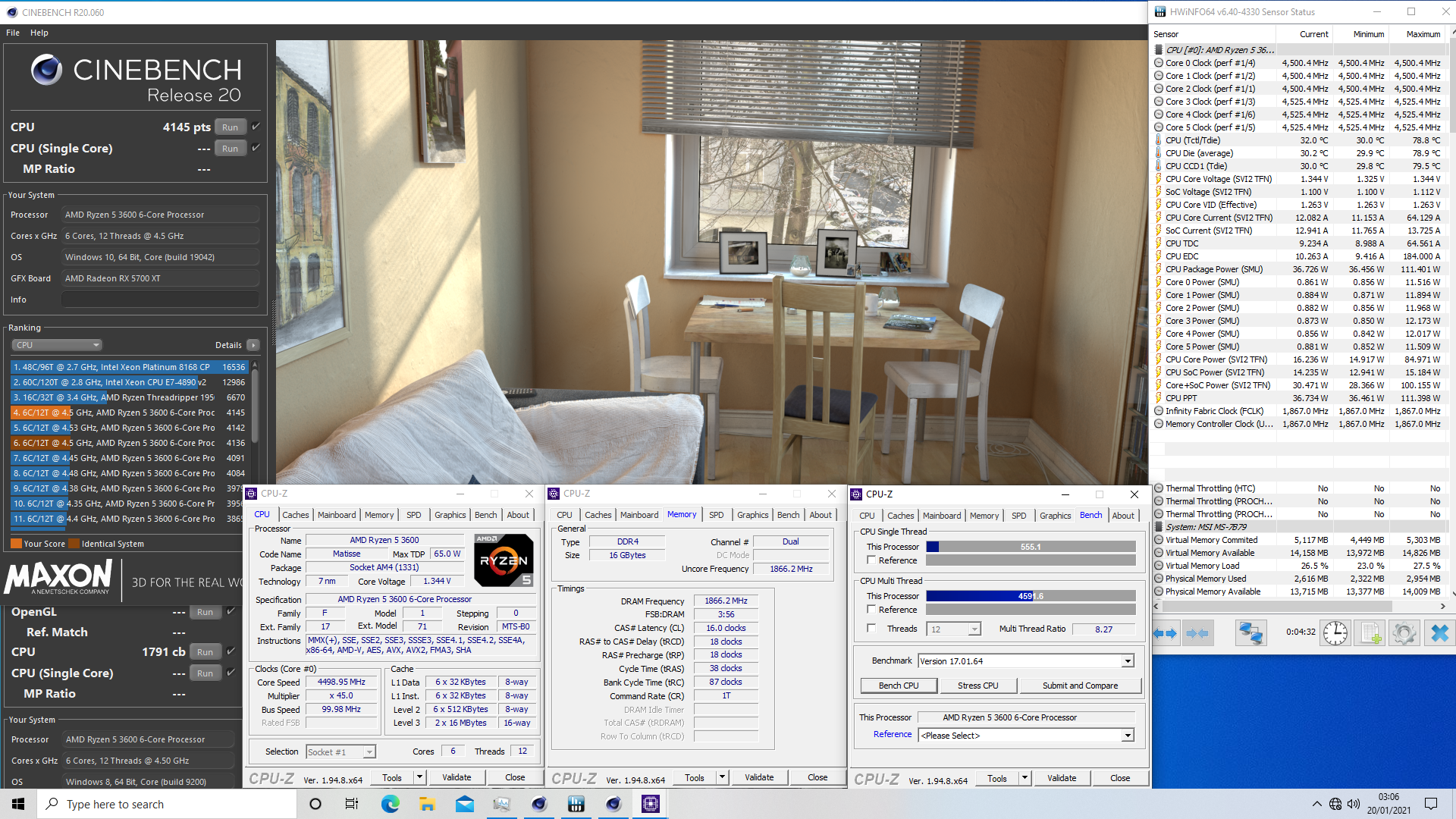The image size is (1456, 819).
Task: Click the Cinebench Info input field
Action: coord(160,300)
